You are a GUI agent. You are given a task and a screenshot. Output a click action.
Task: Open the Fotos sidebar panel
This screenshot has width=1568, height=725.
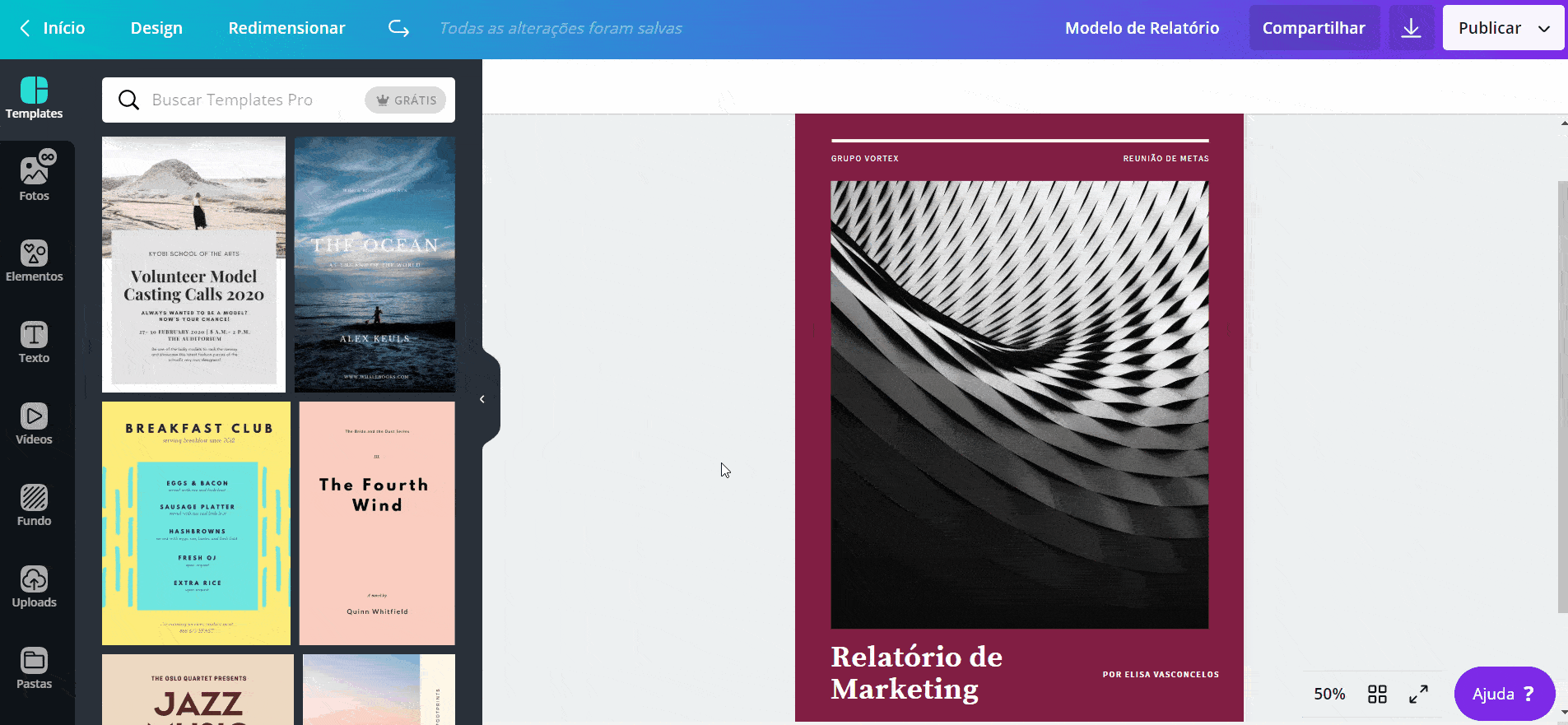(x=34, y=177)
